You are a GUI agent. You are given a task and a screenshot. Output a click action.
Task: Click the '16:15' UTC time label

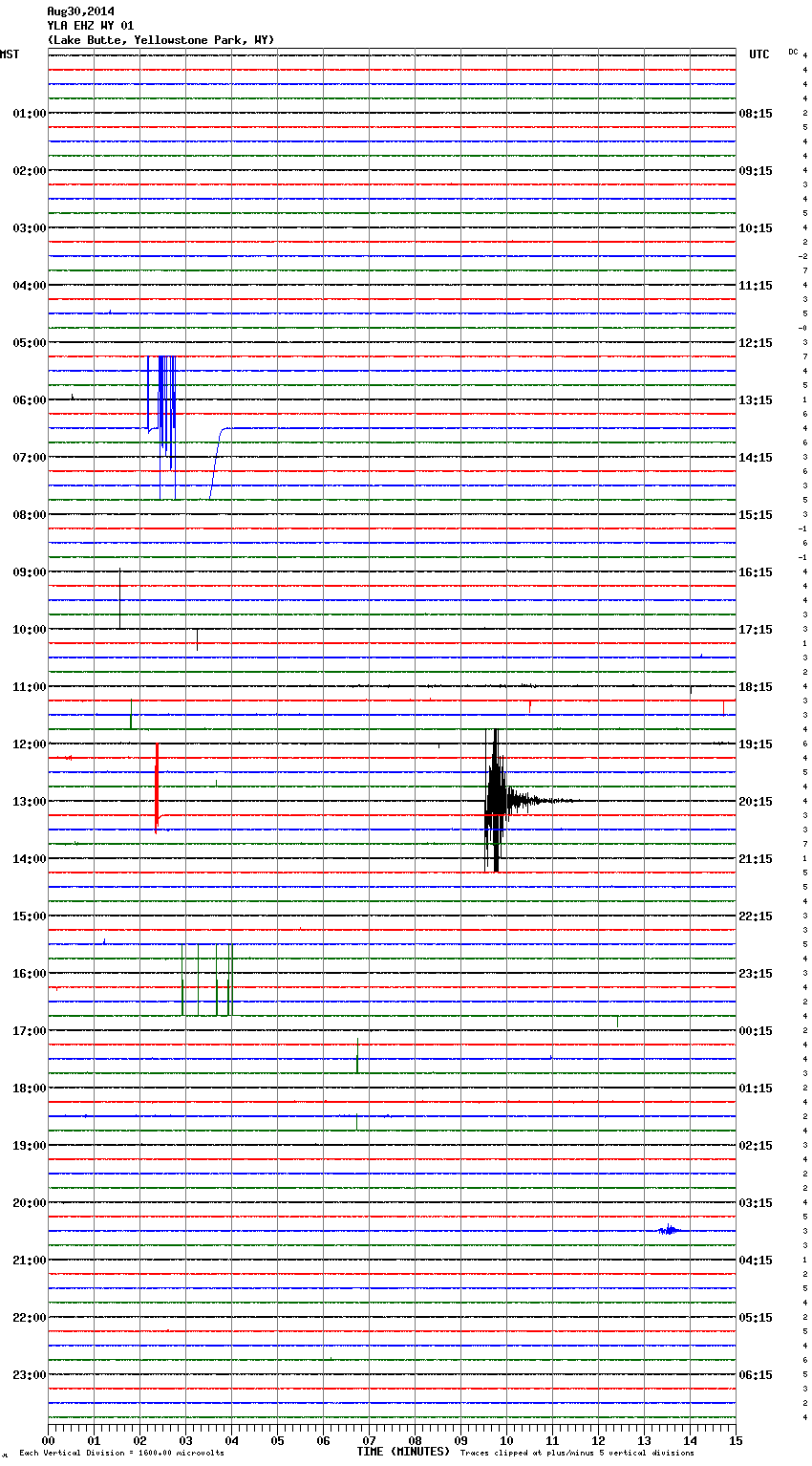tap(756, 572)
